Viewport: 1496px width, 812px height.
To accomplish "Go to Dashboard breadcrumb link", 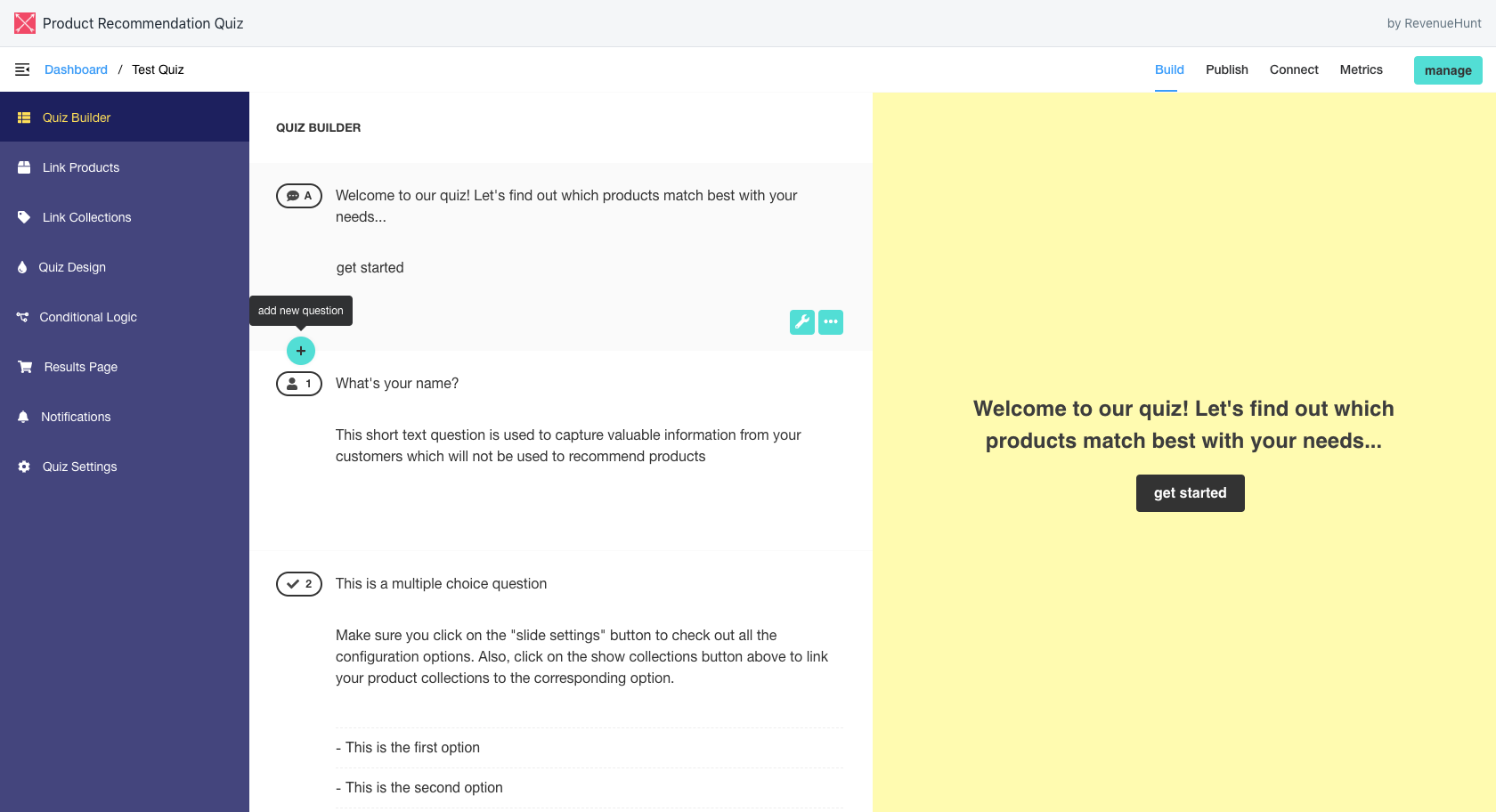I will (76, 69).
